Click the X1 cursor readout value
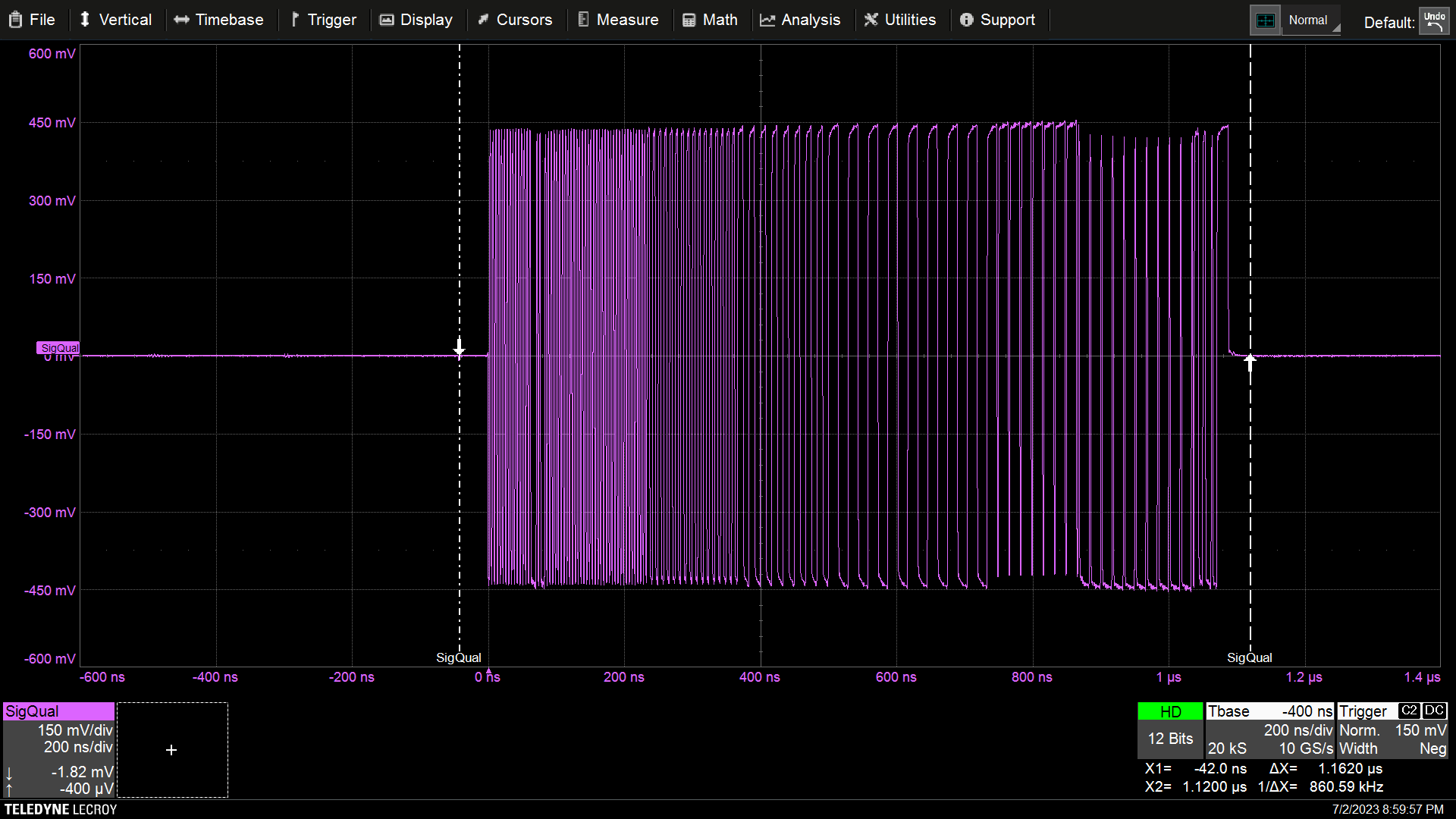The height and width of the screenshot is (819, 1456). [1219, 768]
